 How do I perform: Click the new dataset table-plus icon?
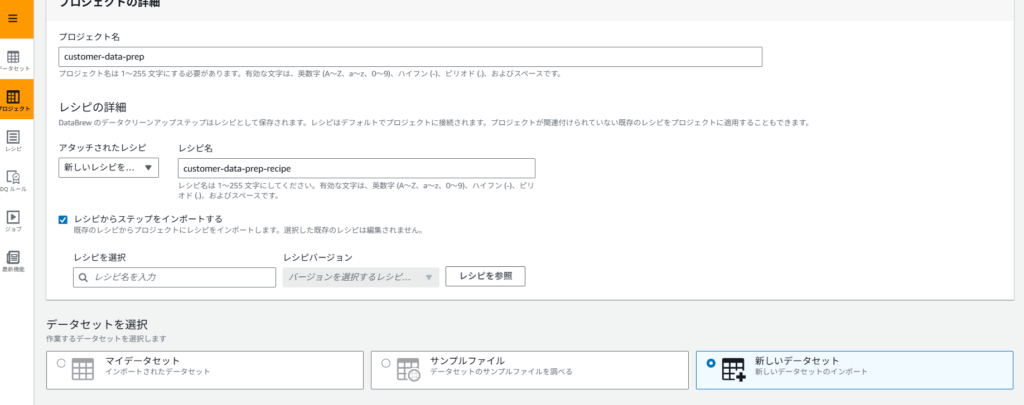pos(734,369)
